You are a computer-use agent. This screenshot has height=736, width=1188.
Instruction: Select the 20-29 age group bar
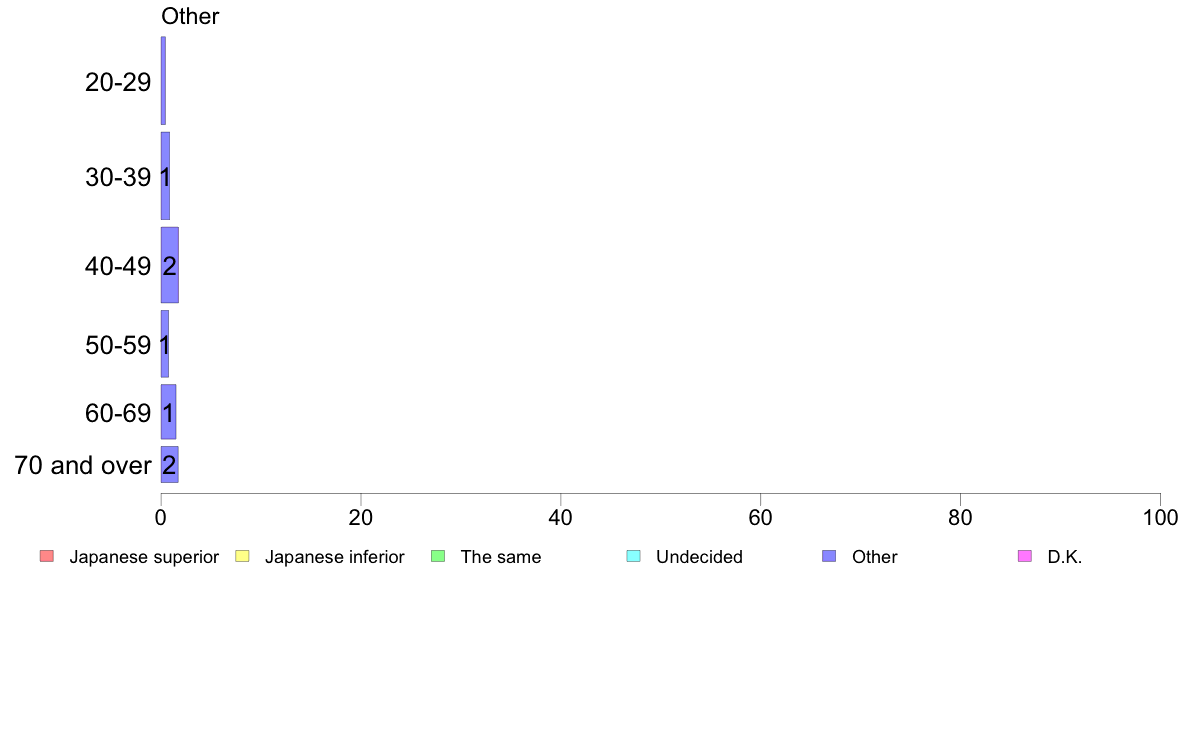pyautogui.click(x=163, y=81)
